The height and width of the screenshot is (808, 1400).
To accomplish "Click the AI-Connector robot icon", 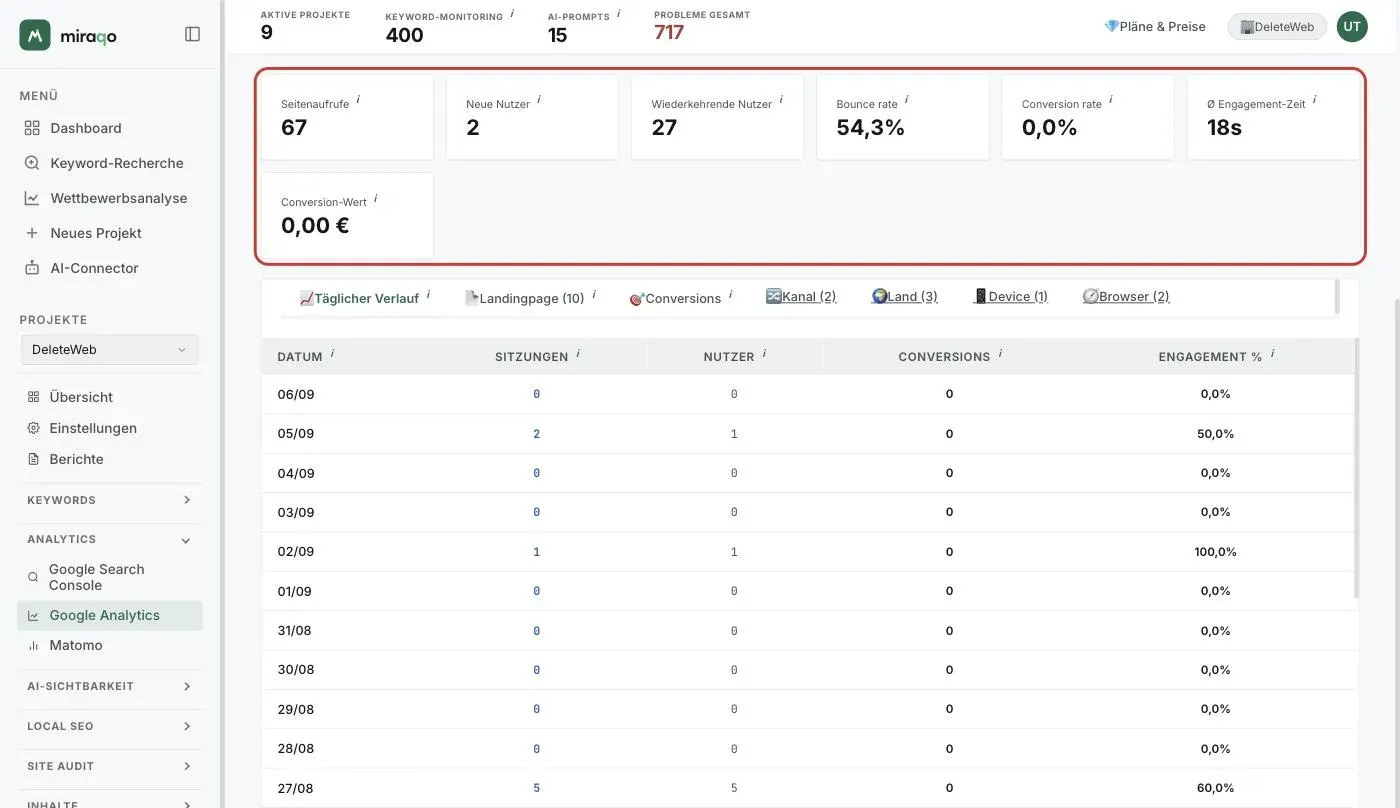I will tap(32, 268).
